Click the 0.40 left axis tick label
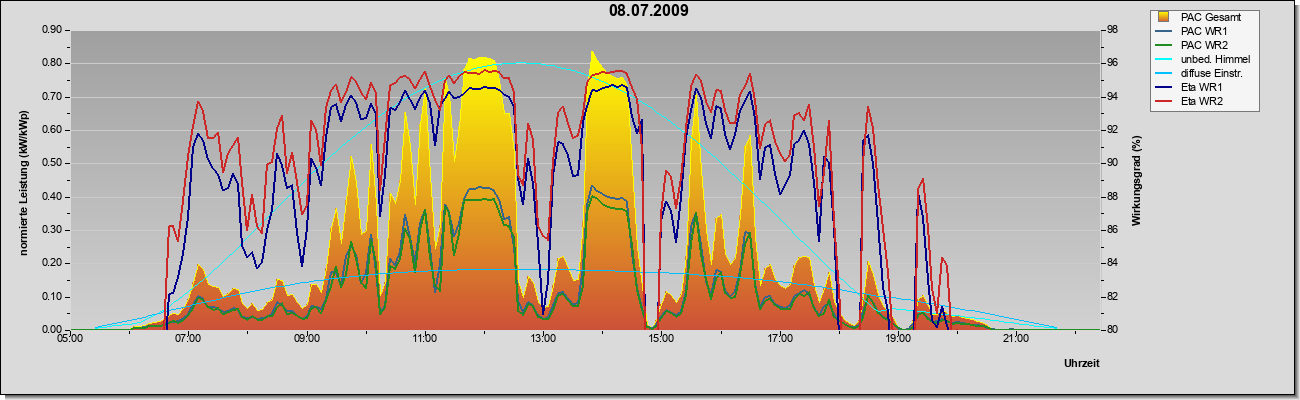Screen dimensions: 1300x400 point(53,197)
